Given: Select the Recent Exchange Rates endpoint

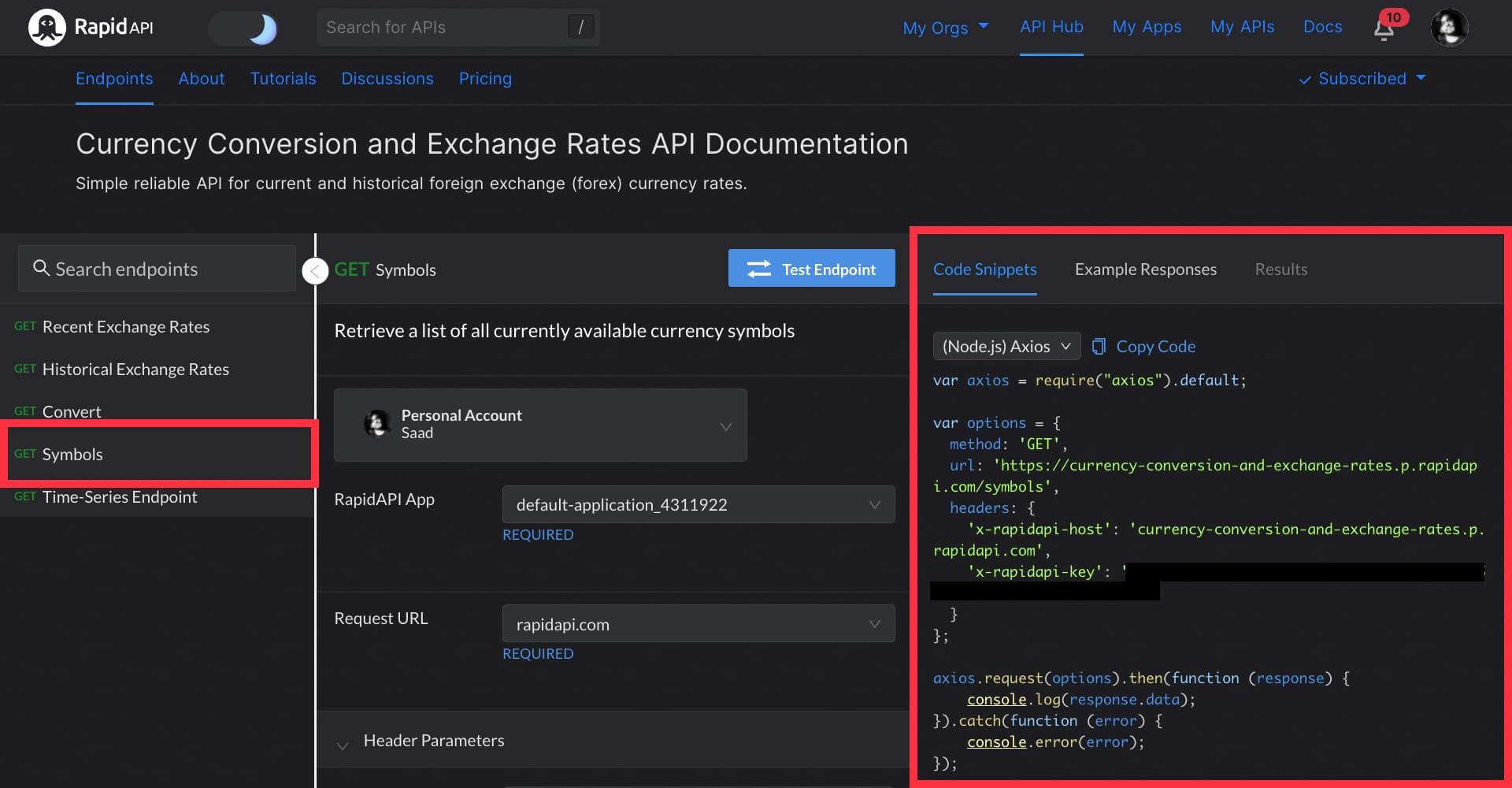Looking at the screenshot, I should tap(157, 327).
